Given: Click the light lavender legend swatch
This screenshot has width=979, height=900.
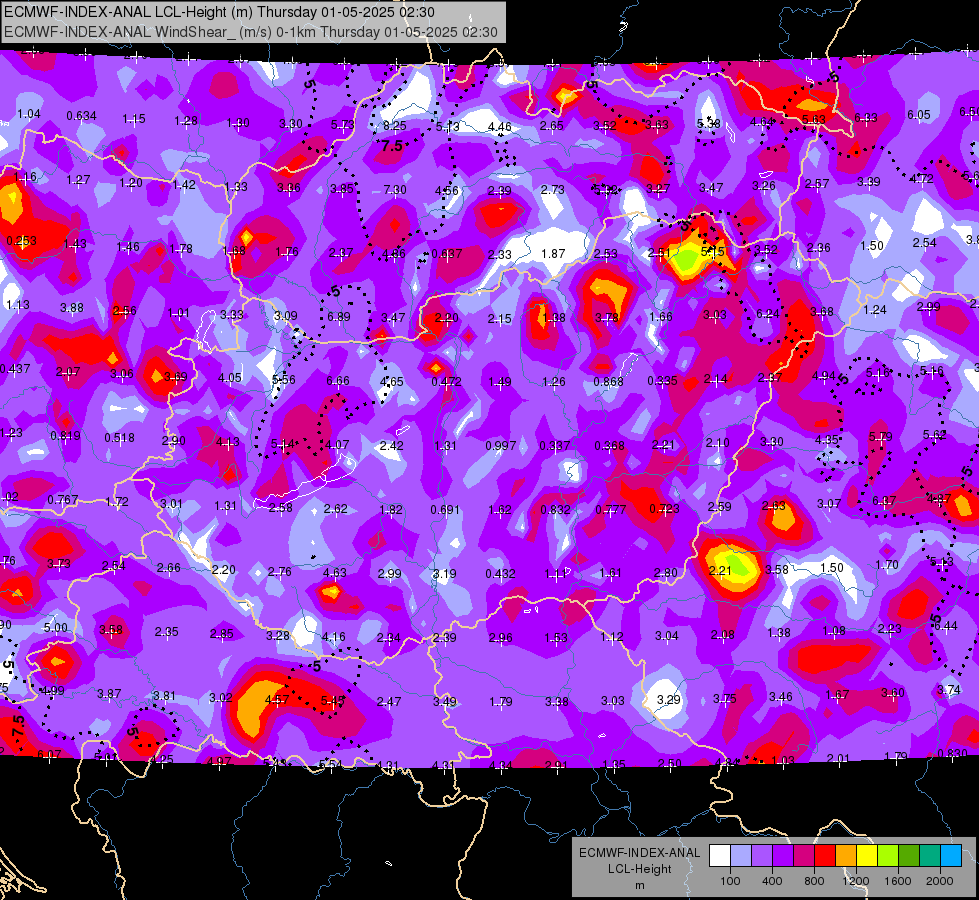Looking at the screenshot, I should tap(741, 856).
